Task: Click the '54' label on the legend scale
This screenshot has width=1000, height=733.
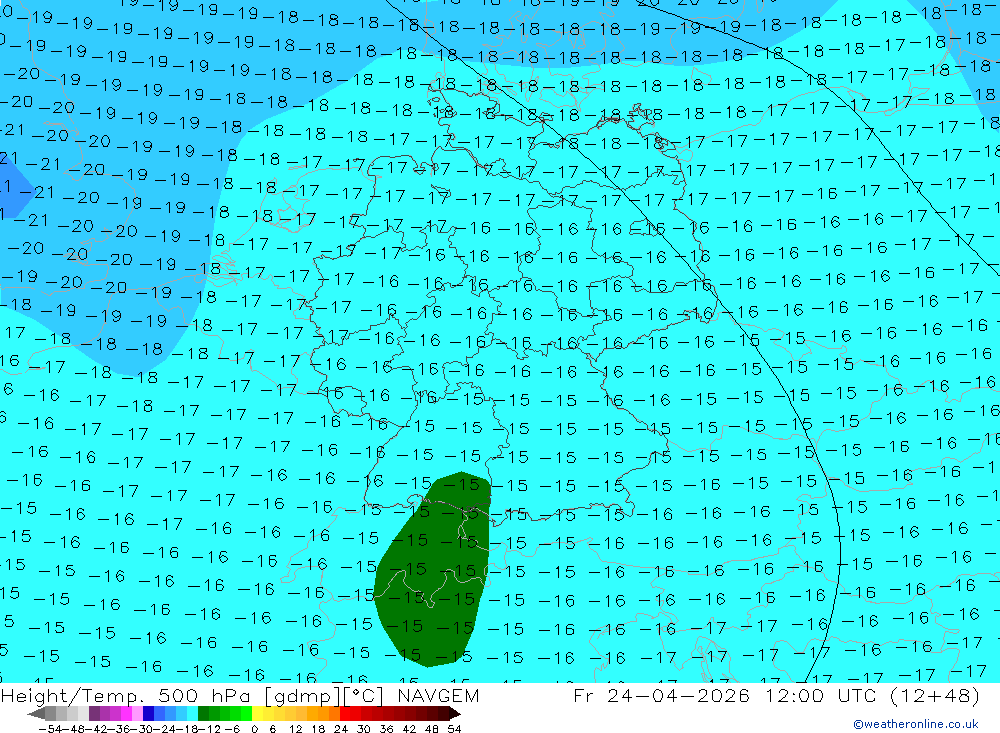Action: click(454, 729)
